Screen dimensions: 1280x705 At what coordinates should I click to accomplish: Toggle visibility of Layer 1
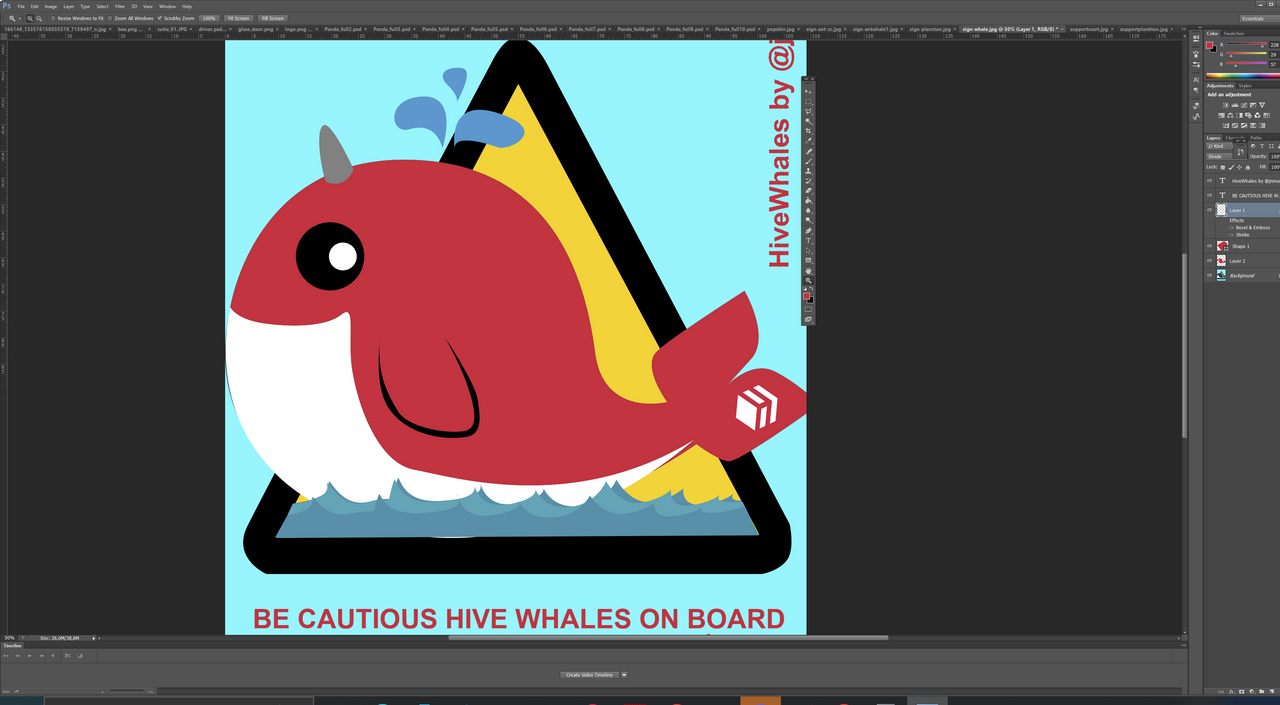point(1209,210)
